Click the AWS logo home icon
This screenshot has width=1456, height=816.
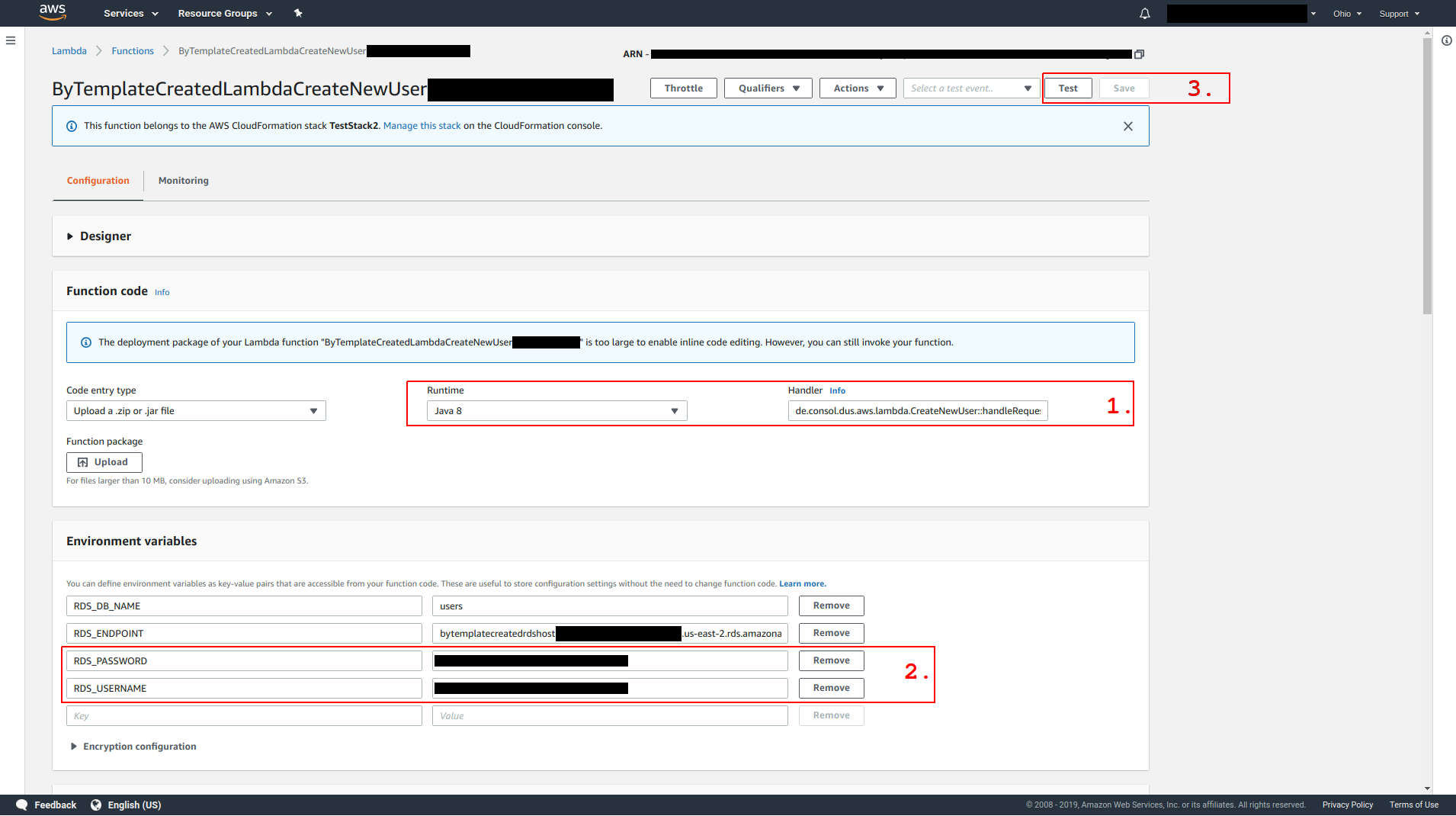pos(53,12)
